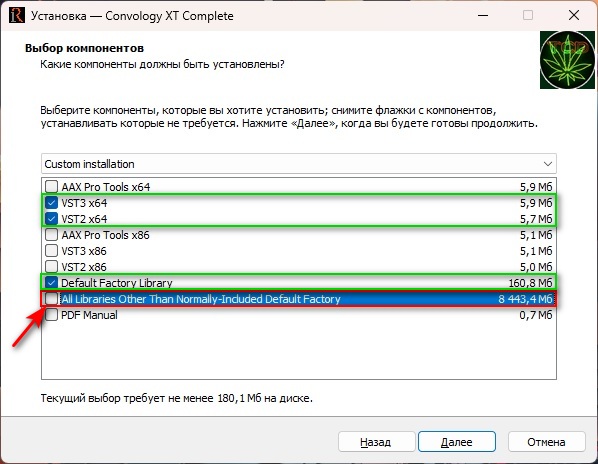Tick the VST3 x86 checkbox

click(51, 251)
